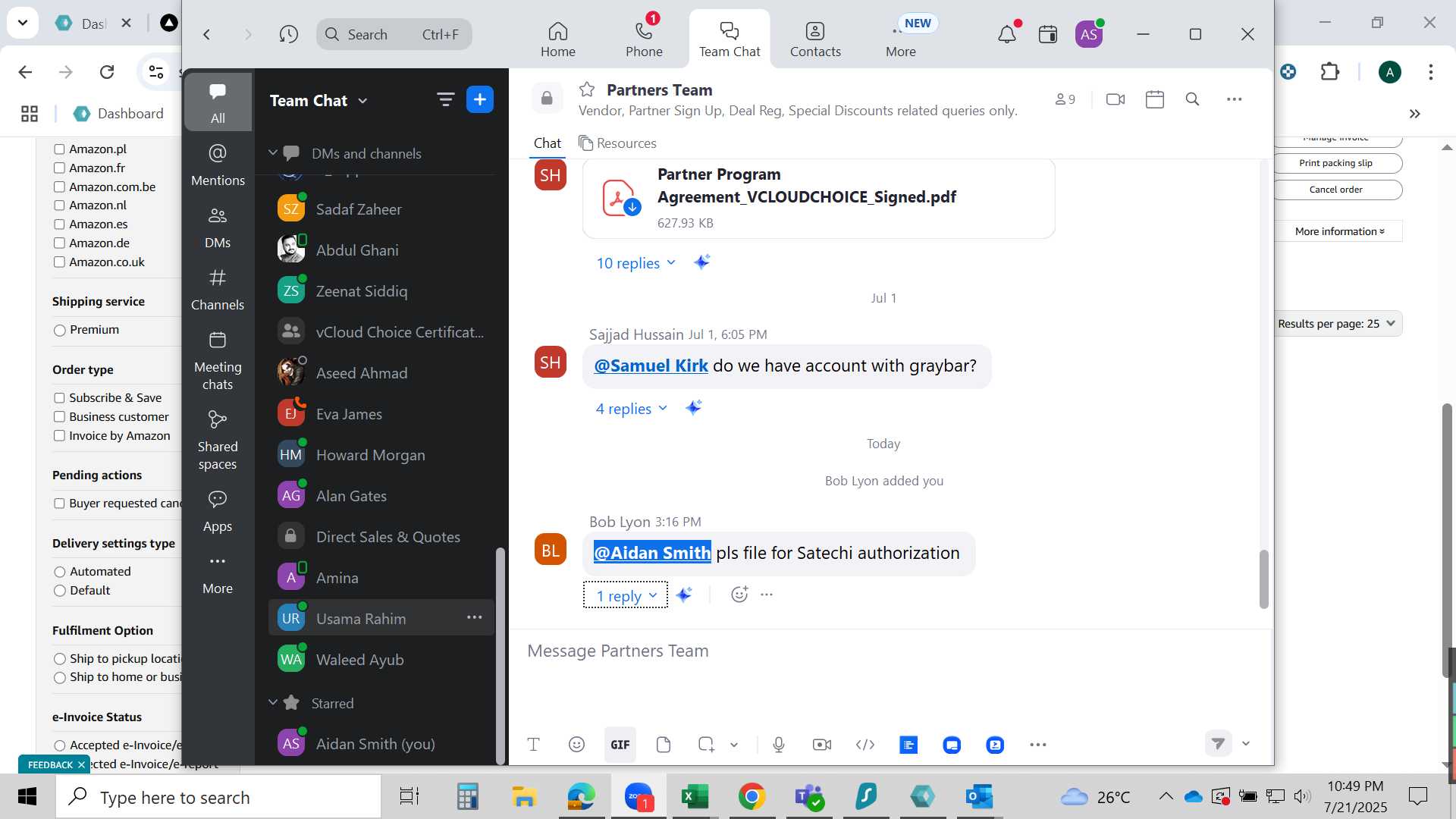Switch to the Home tab
Screen dimensions: 1456x819
pos(558,38)
